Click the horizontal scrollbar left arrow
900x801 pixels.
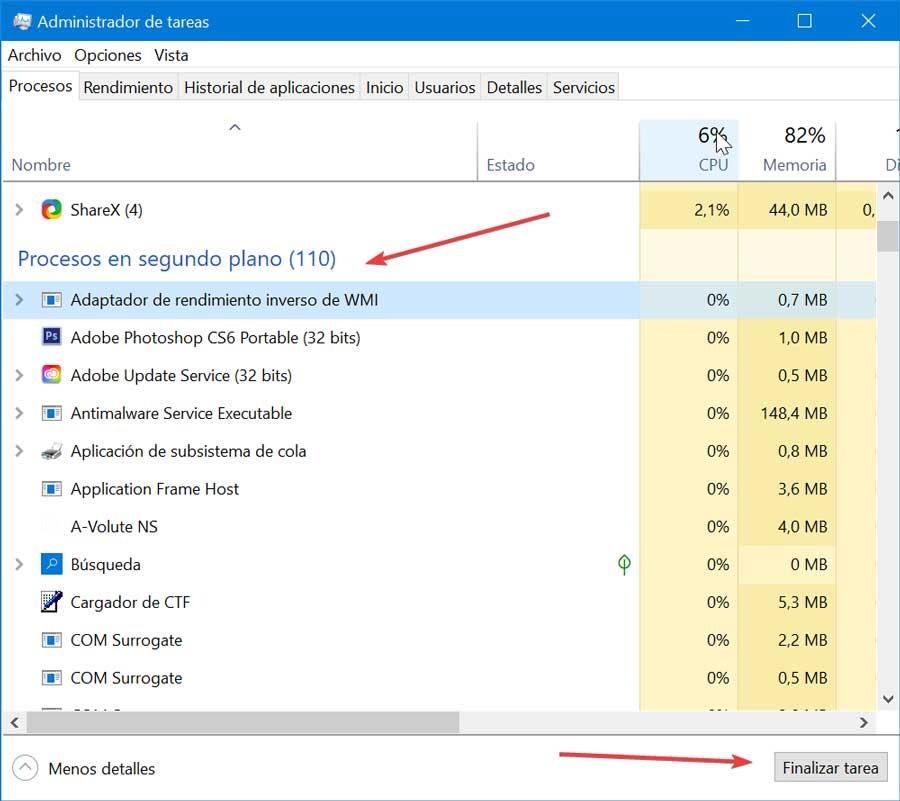pyautogui.click(x=14, y=722)
